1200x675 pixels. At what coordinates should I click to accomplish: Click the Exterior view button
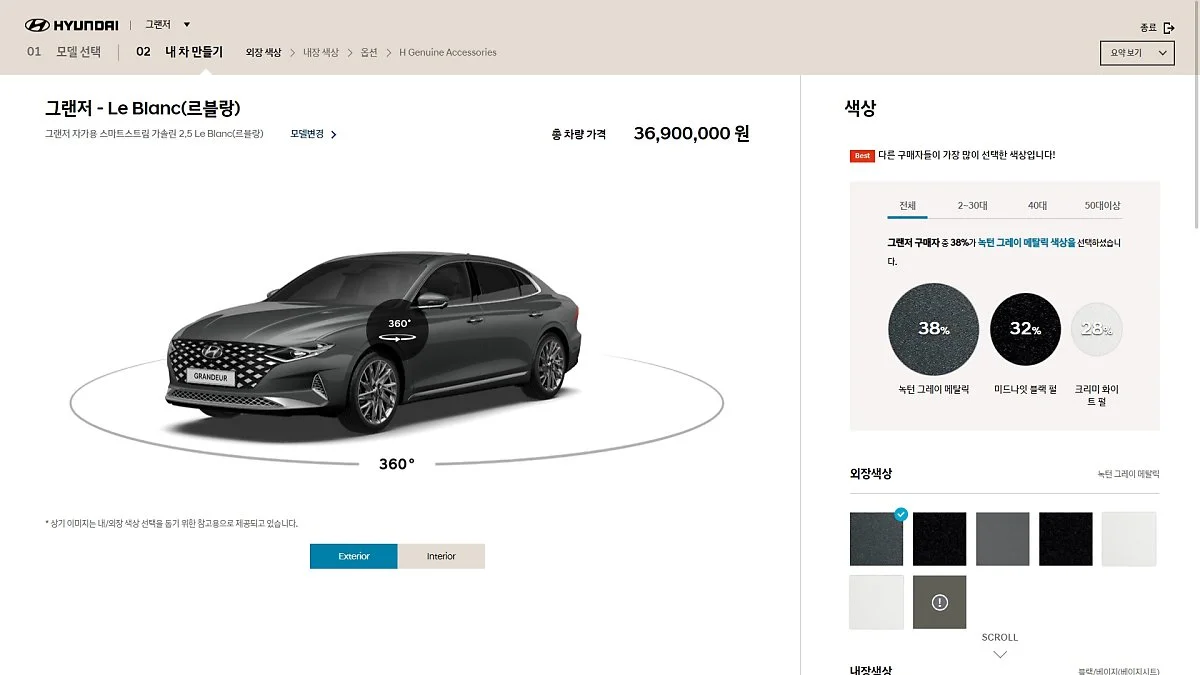point(354,556)
